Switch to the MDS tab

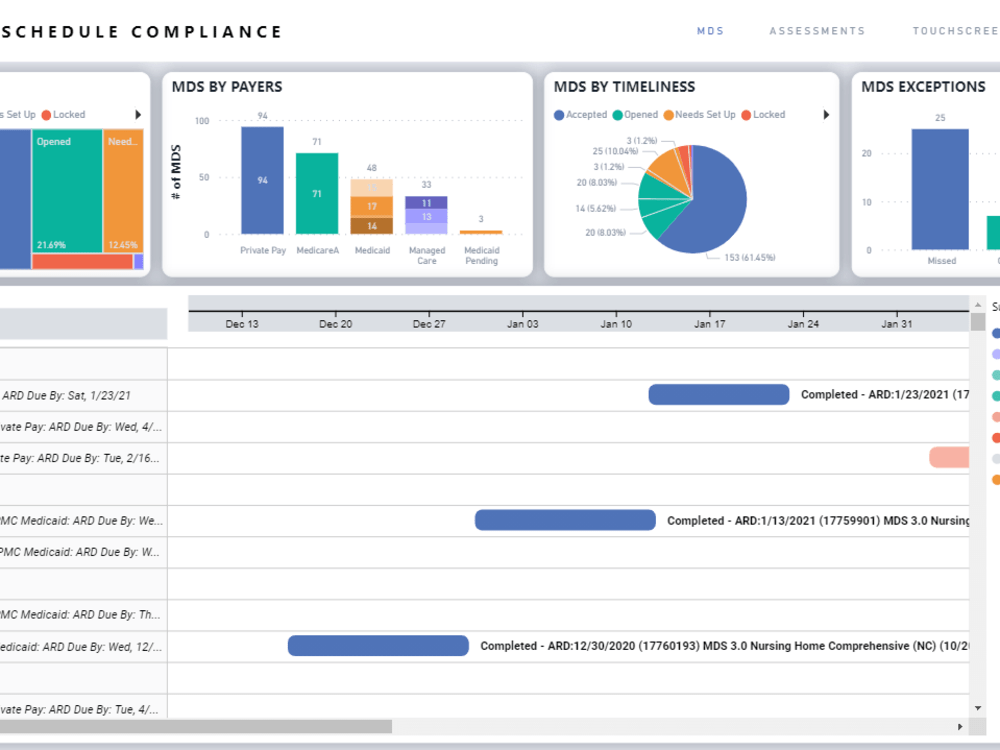(x=710, y=31)
